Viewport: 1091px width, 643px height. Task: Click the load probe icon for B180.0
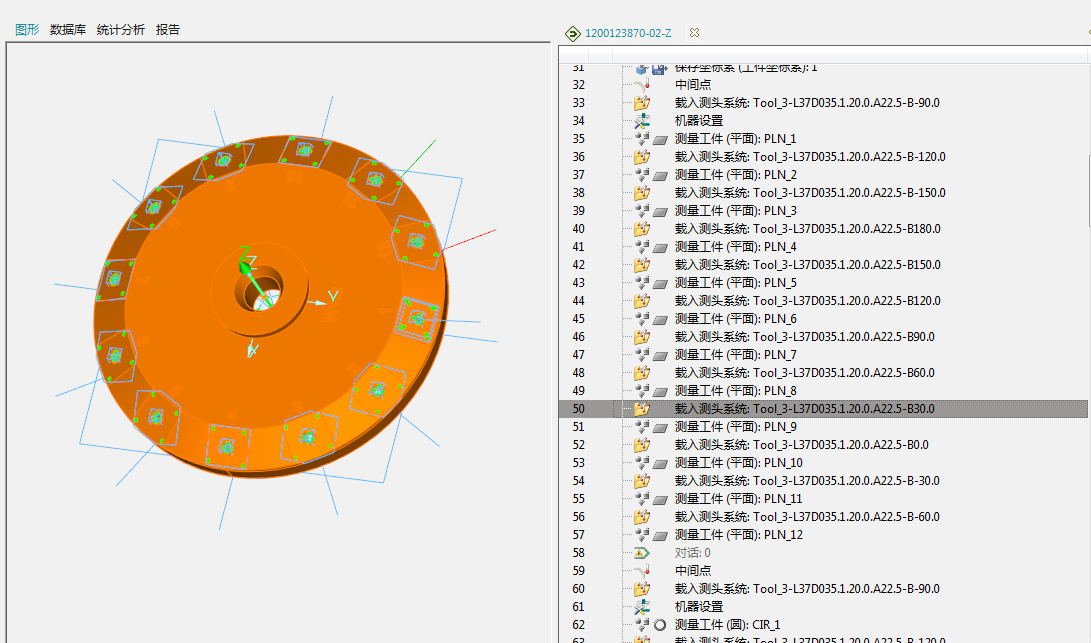642,229
